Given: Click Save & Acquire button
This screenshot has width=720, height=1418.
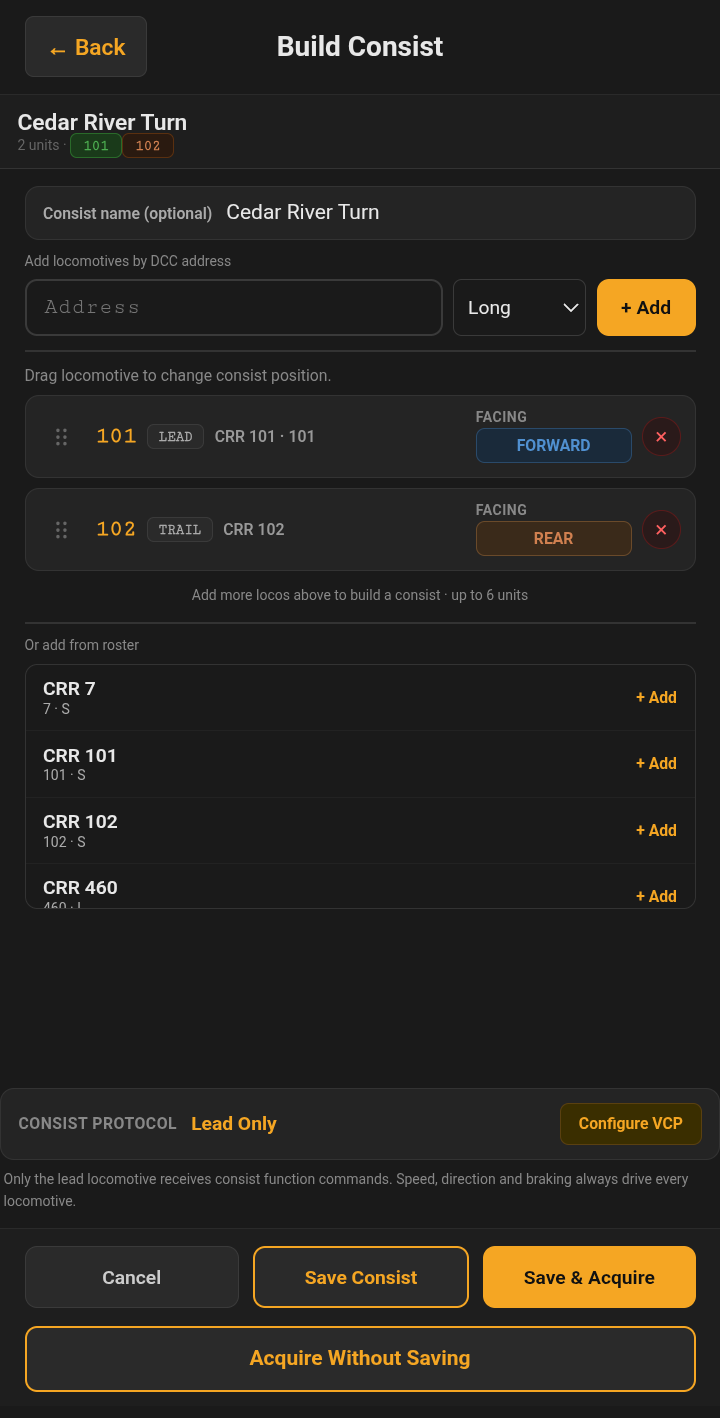Looking at the screenshot, I should (x=589, y=1277).
